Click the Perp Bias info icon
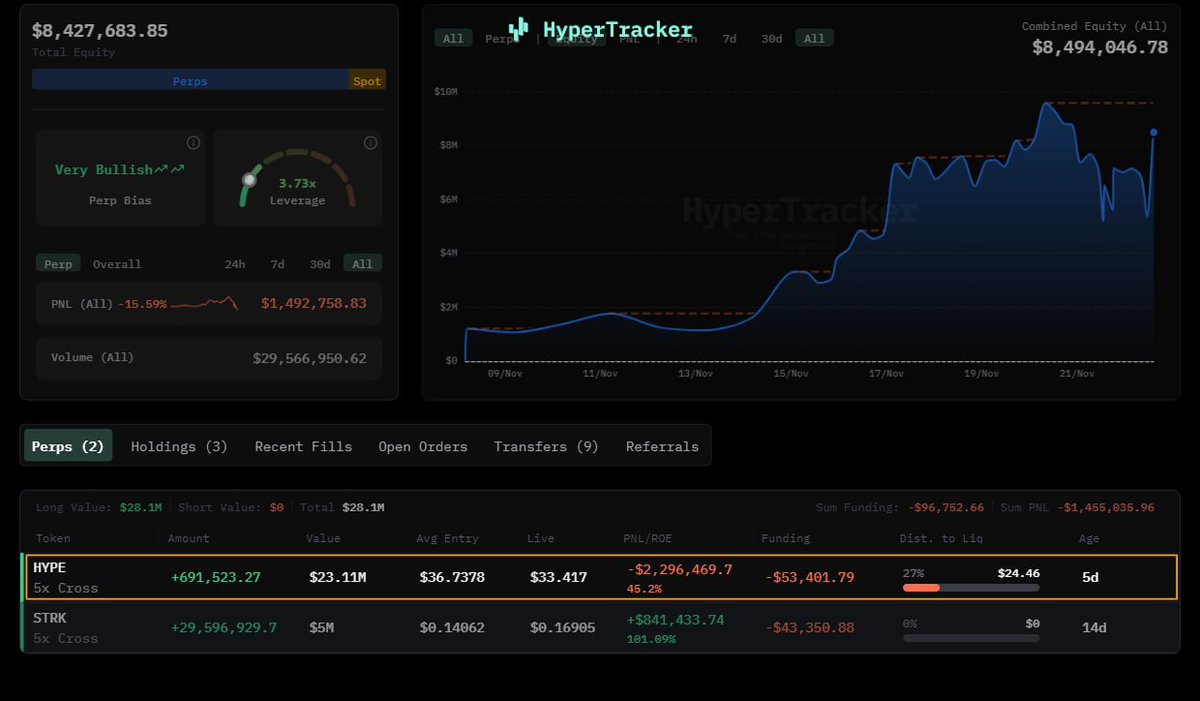This screenshot has height=701, width=1200. point(193,143)
